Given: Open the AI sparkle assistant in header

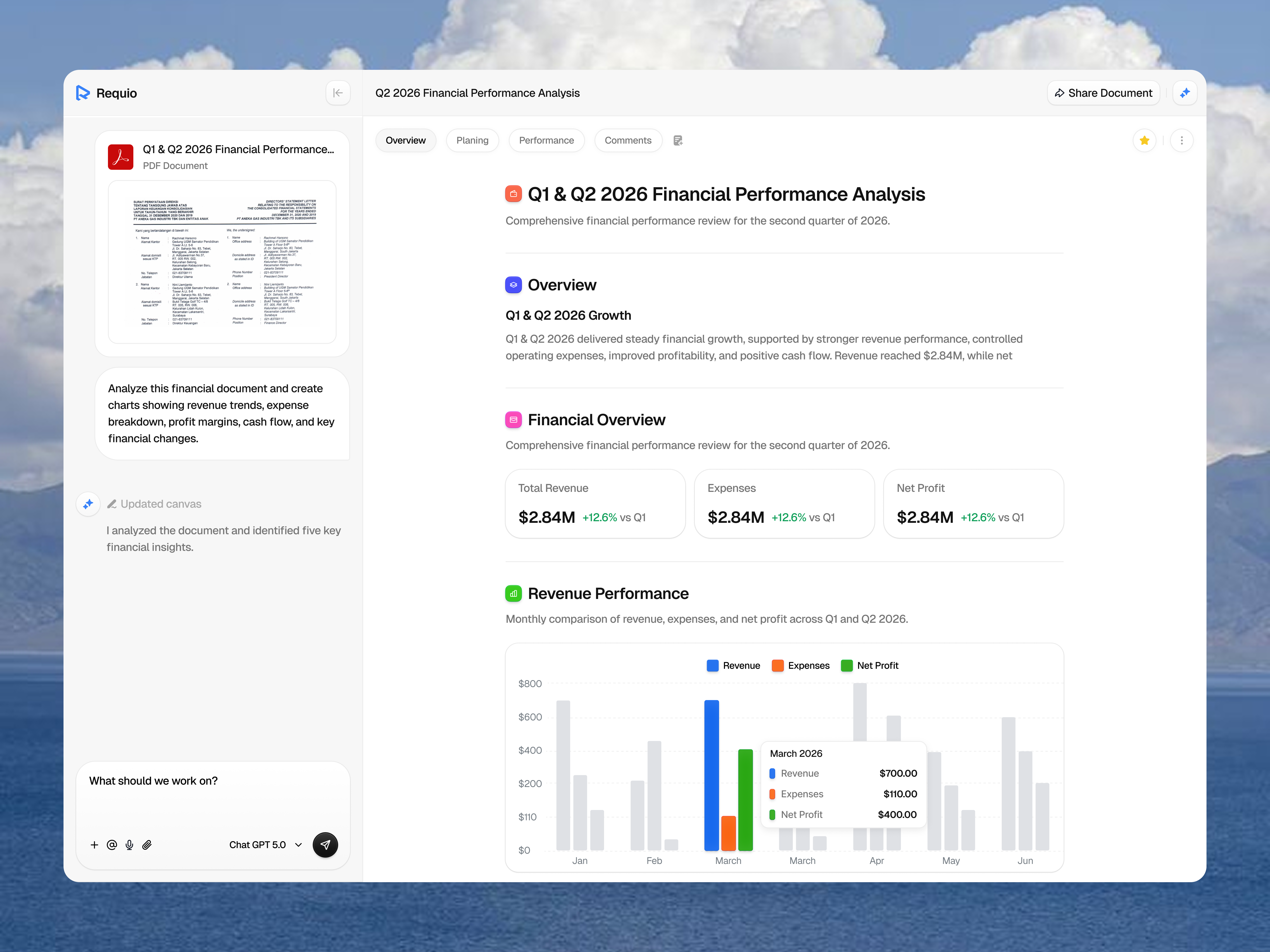Looking at the screenshot, I should click(1185, 93).
